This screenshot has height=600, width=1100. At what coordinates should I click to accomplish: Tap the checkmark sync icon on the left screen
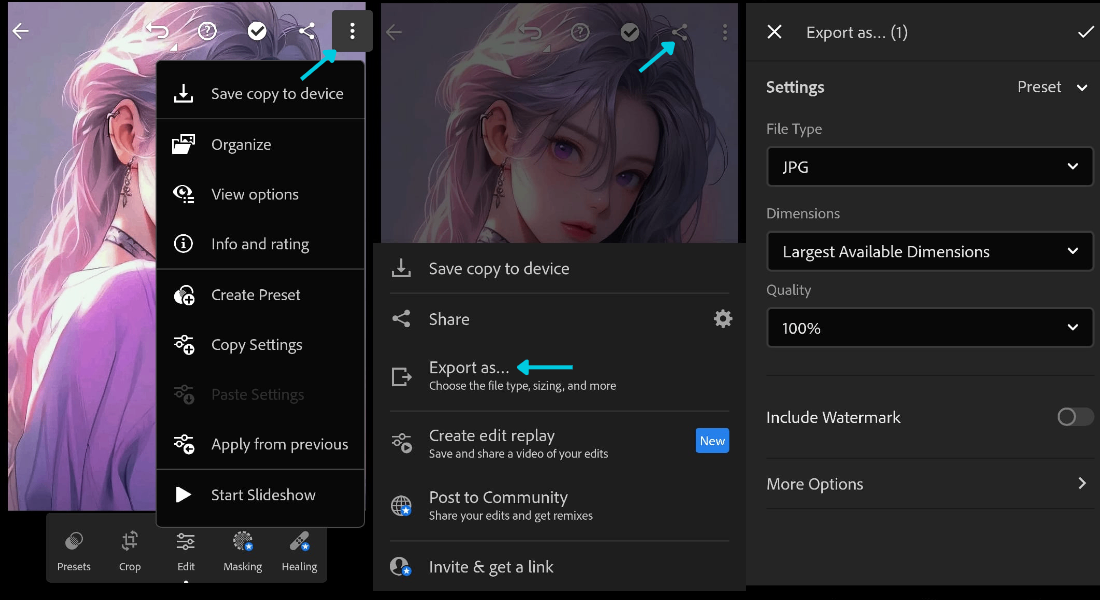[x=257, y=31]
